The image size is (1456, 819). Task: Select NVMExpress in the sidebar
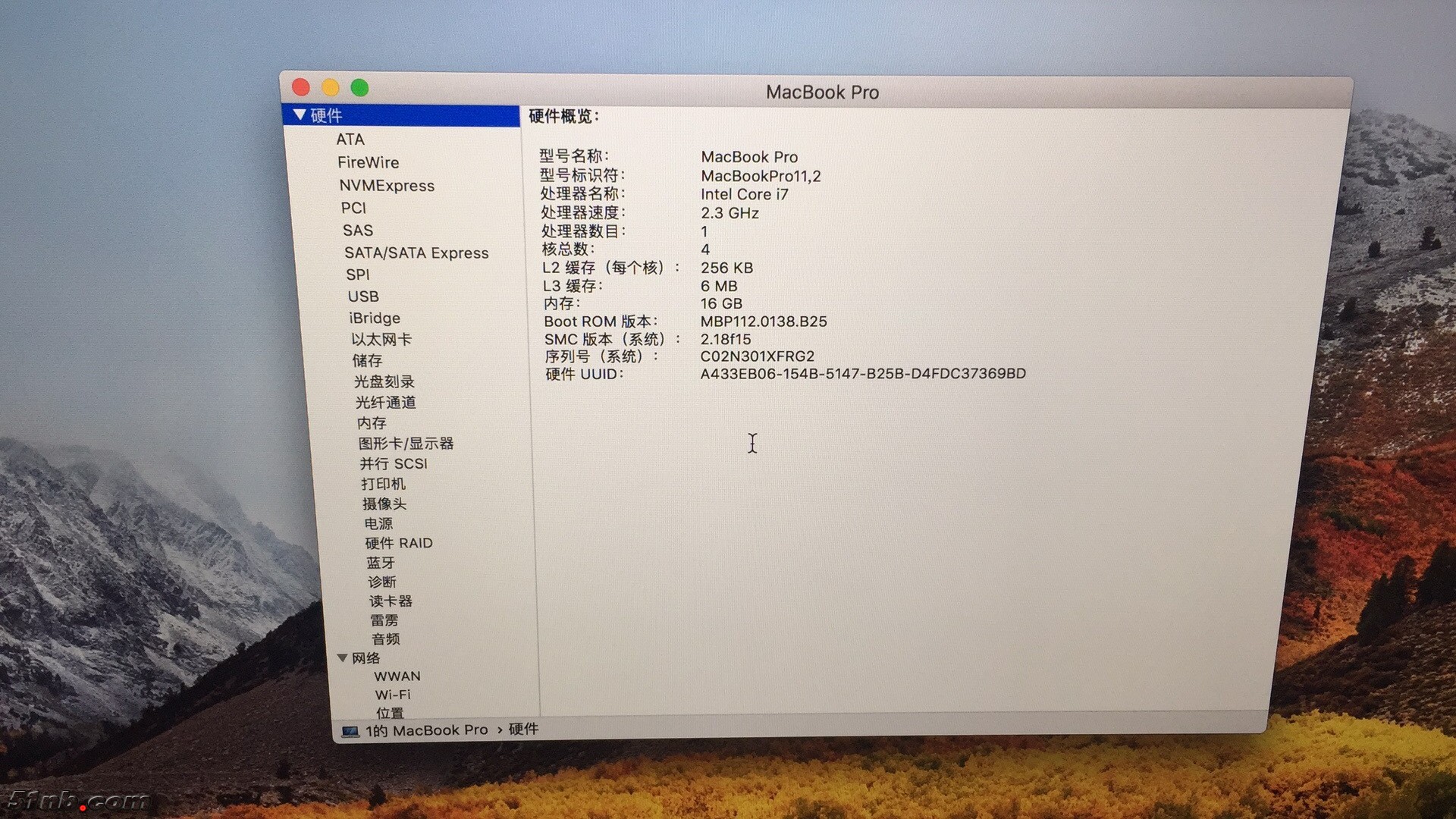[387, 186]
